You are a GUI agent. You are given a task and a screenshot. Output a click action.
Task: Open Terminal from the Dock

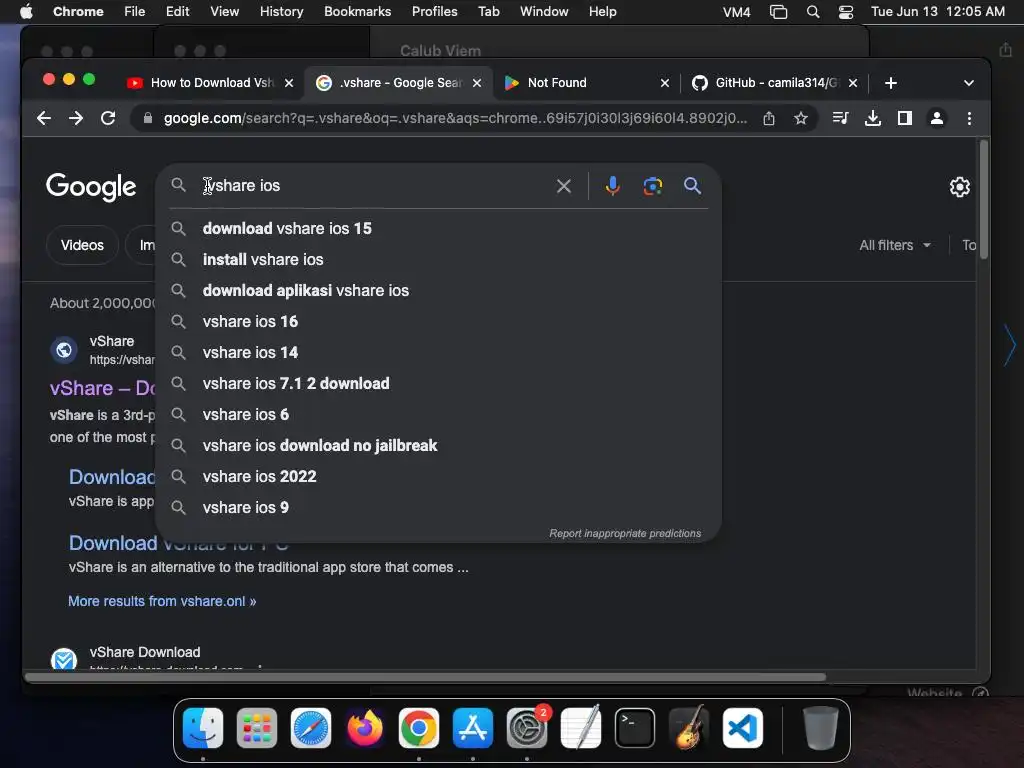pos(635,728)
